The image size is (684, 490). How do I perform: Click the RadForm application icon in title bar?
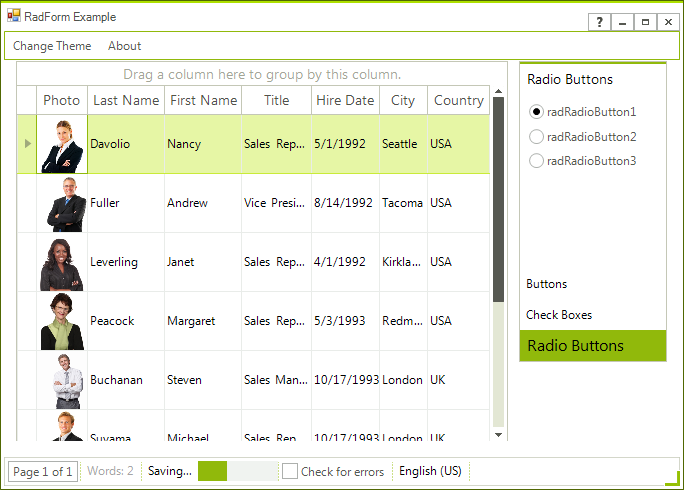(14, 16)
